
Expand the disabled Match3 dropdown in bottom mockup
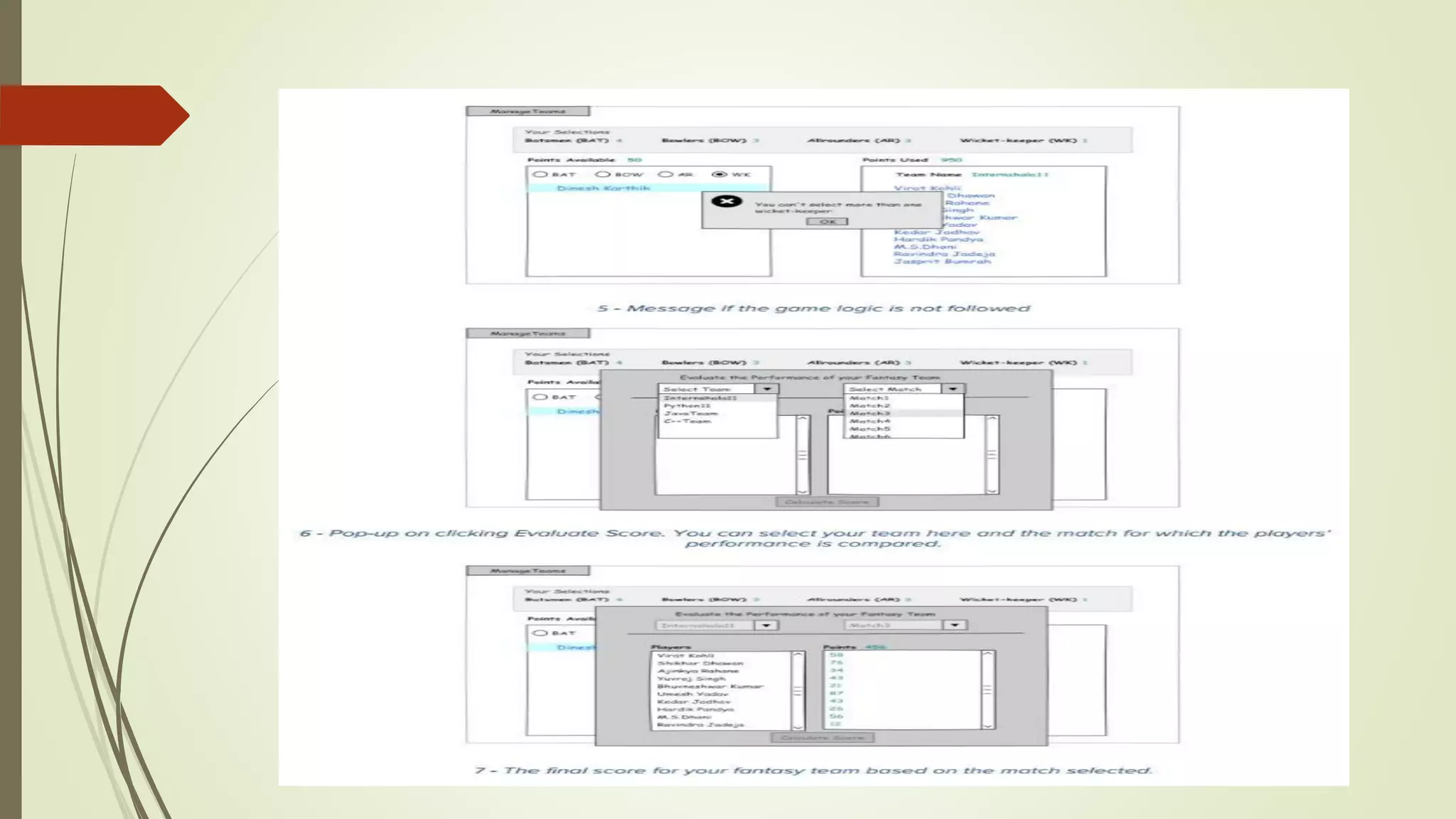pos(955,625)
